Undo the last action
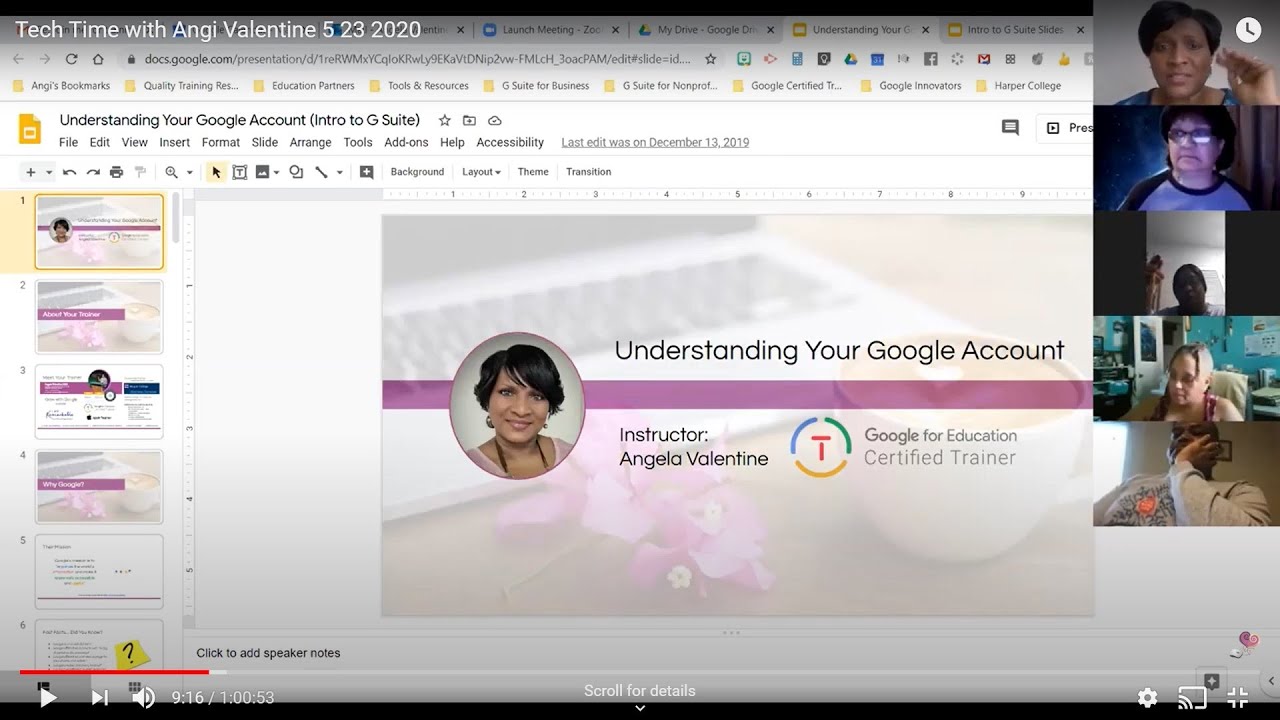Screen dimensions: 1280x720 [x=69, y=172]
